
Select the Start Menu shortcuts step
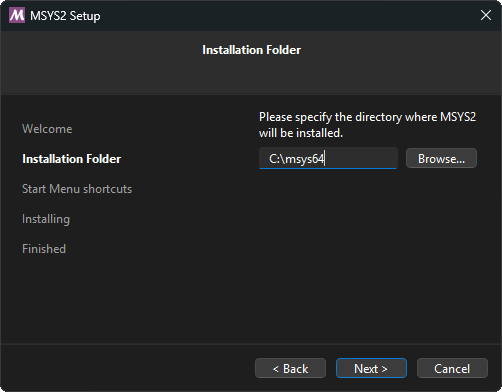click(x=77, y=189)
